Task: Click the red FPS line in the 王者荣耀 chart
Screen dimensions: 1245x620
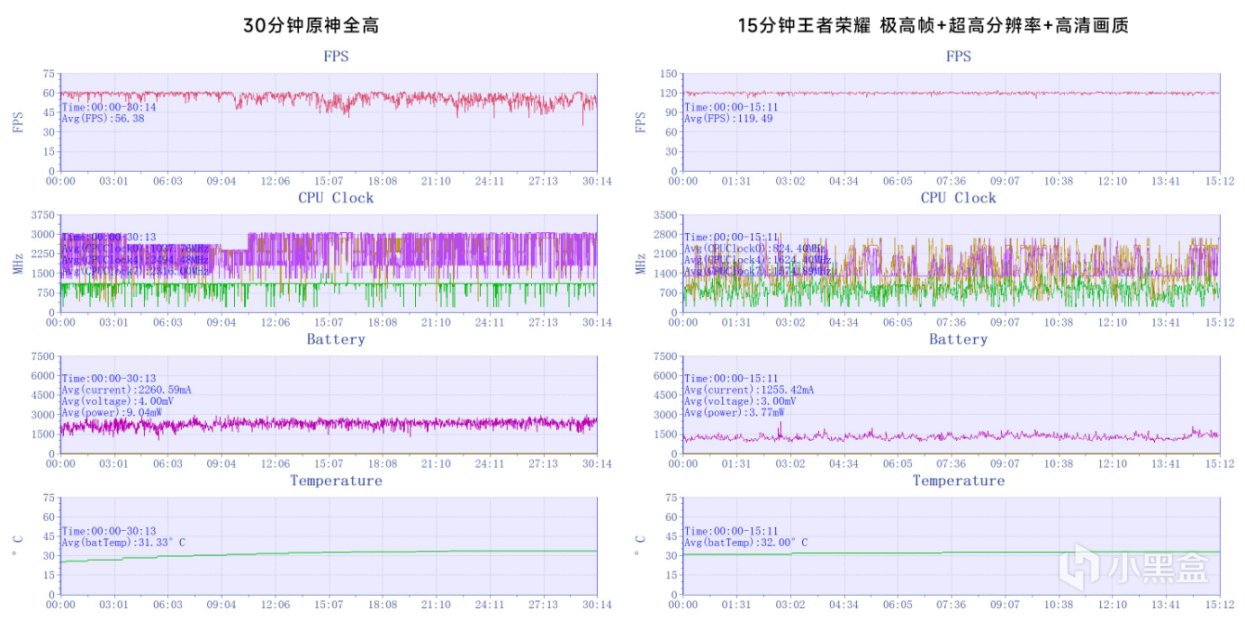Action: (950, 93)
